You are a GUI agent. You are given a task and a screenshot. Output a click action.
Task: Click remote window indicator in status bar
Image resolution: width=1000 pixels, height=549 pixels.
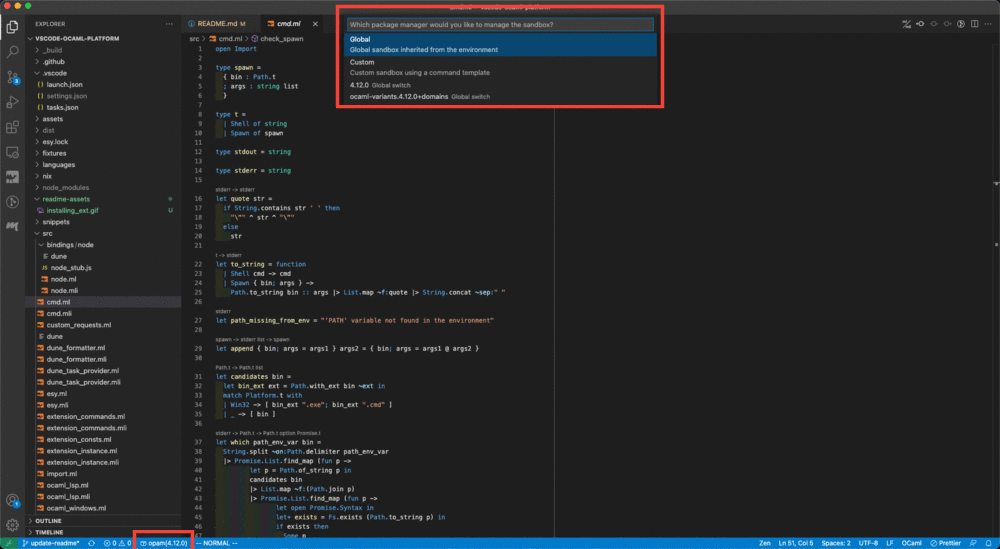point(9,543)
